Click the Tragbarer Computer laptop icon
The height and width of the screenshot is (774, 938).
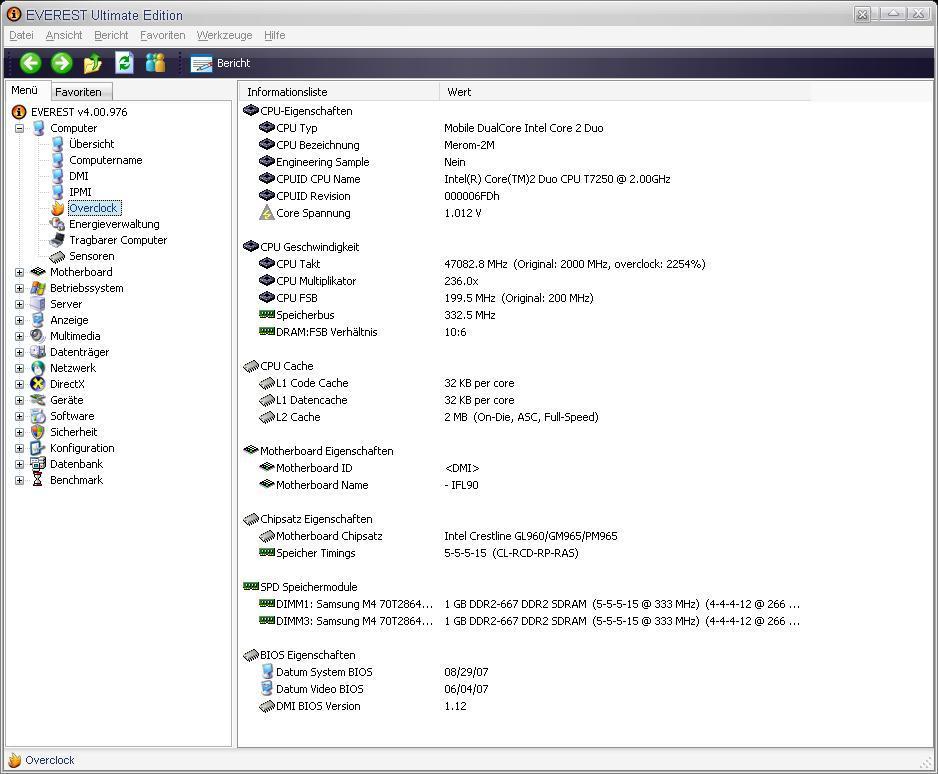click(x=57, y=240)
